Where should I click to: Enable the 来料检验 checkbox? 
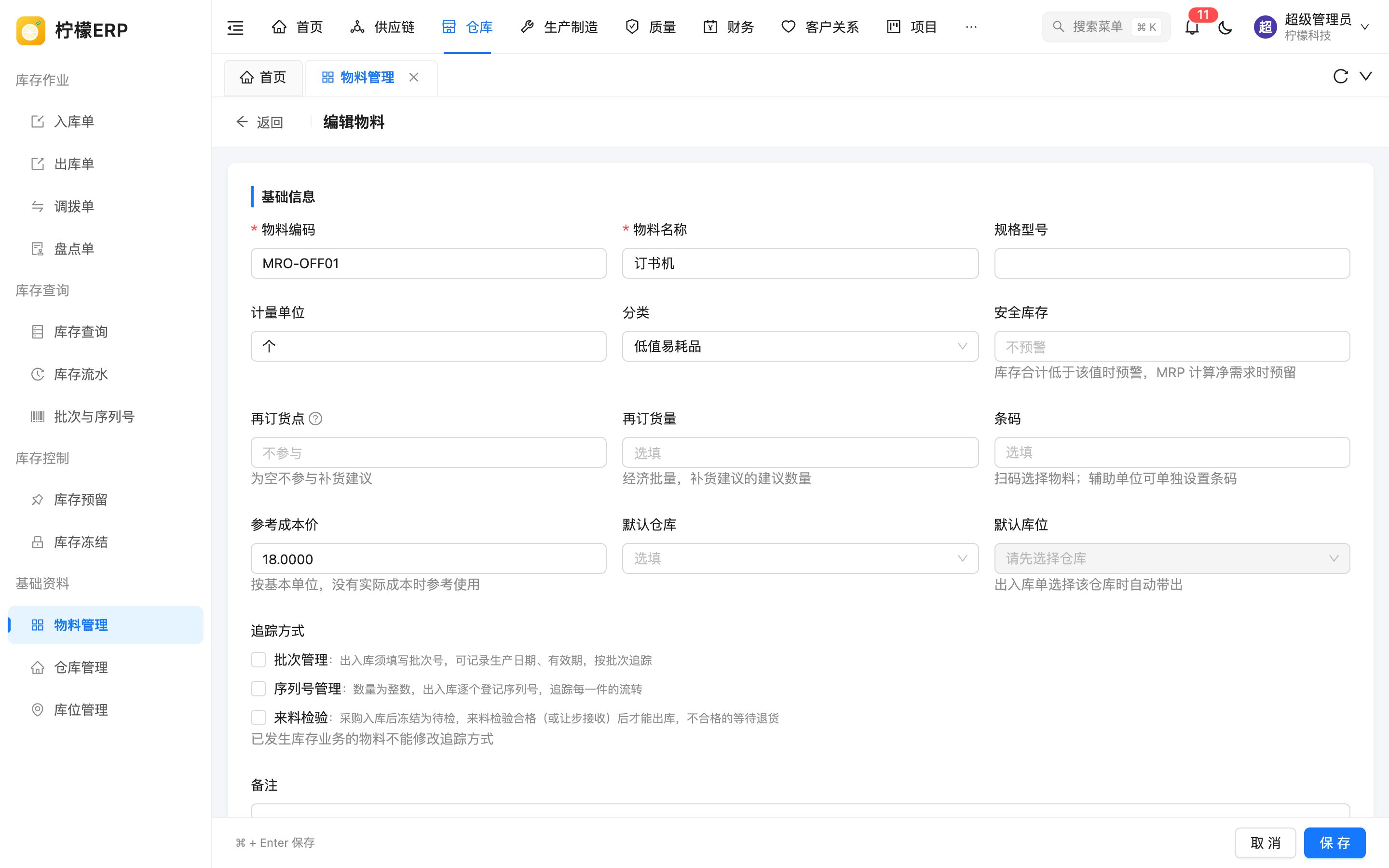pos(259,718)
